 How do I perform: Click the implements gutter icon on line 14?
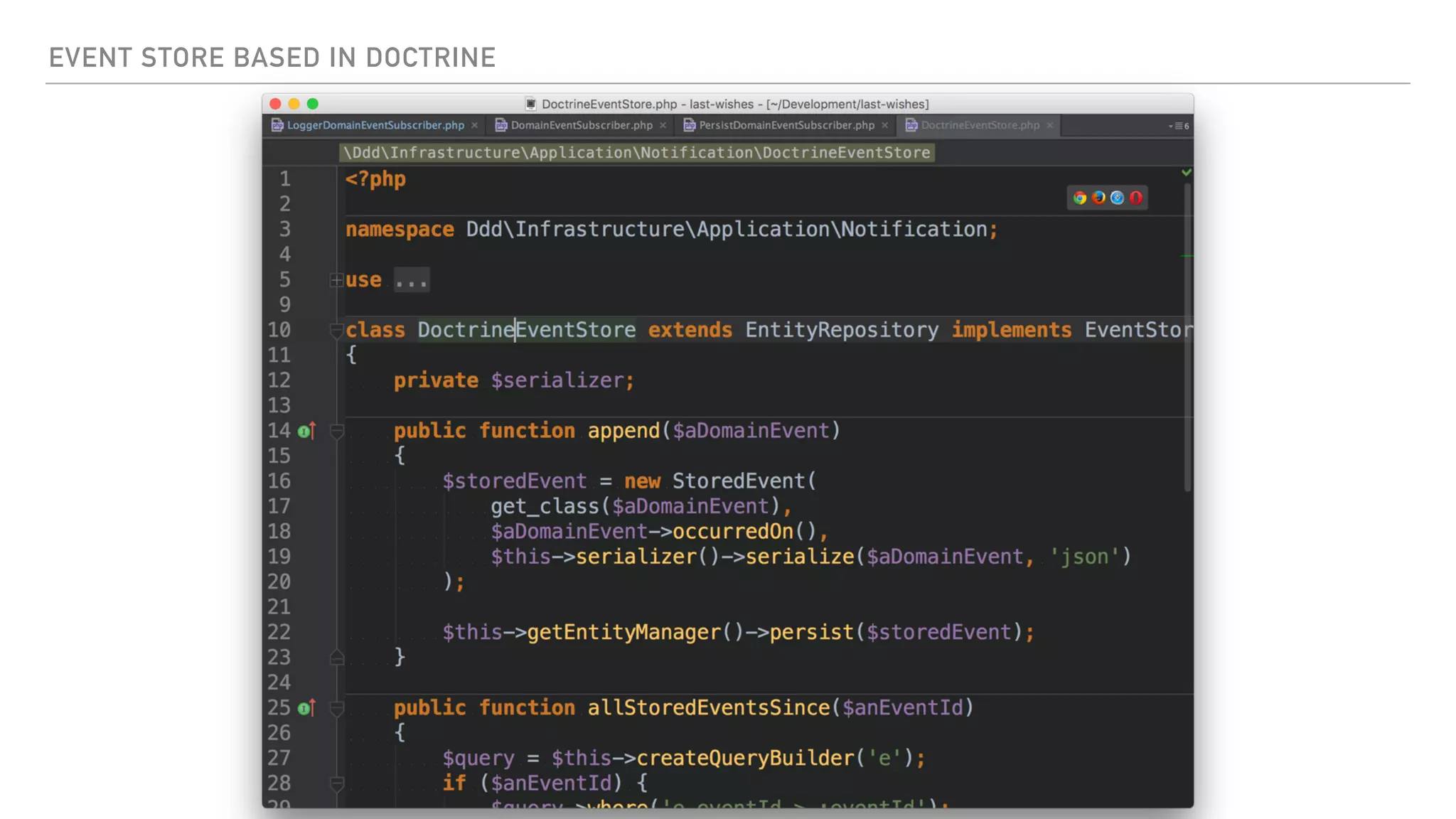[x=306, y=431]
